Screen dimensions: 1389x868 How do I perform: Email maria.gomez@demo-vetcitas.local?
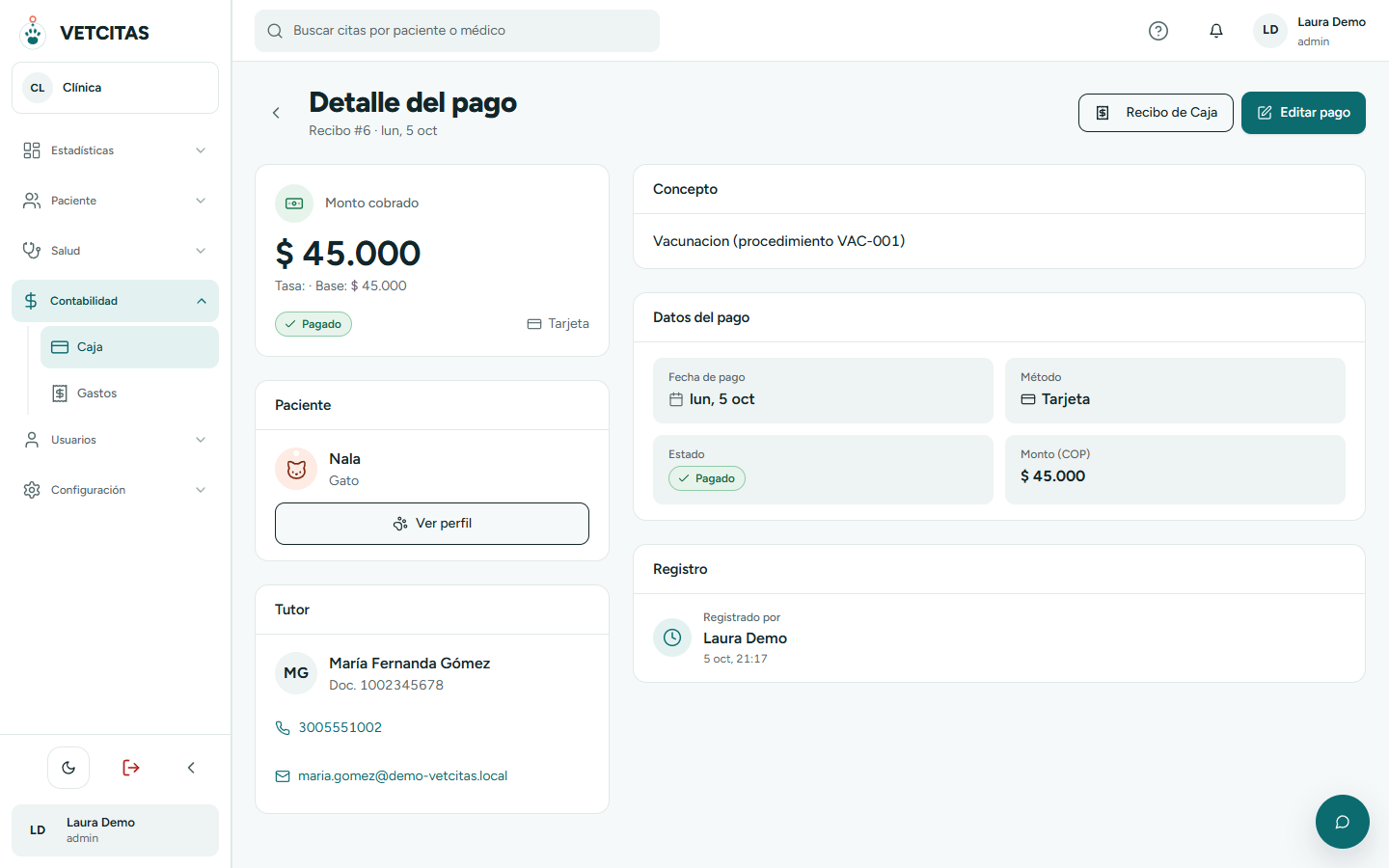click(402, 776)
